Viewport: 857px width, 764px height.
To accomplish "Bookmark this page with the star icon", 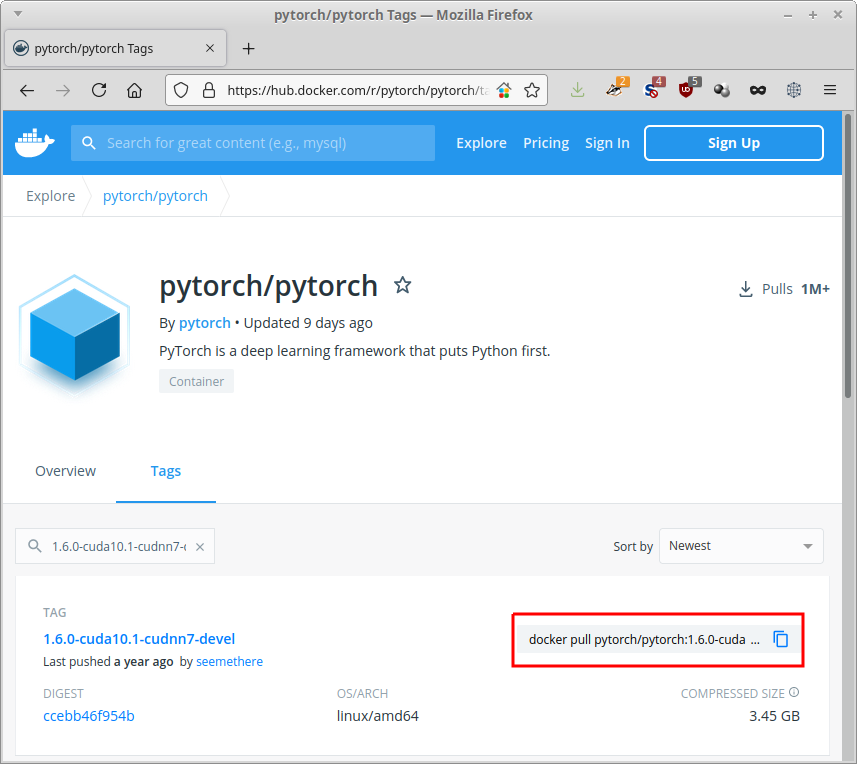I will (532, 90).
